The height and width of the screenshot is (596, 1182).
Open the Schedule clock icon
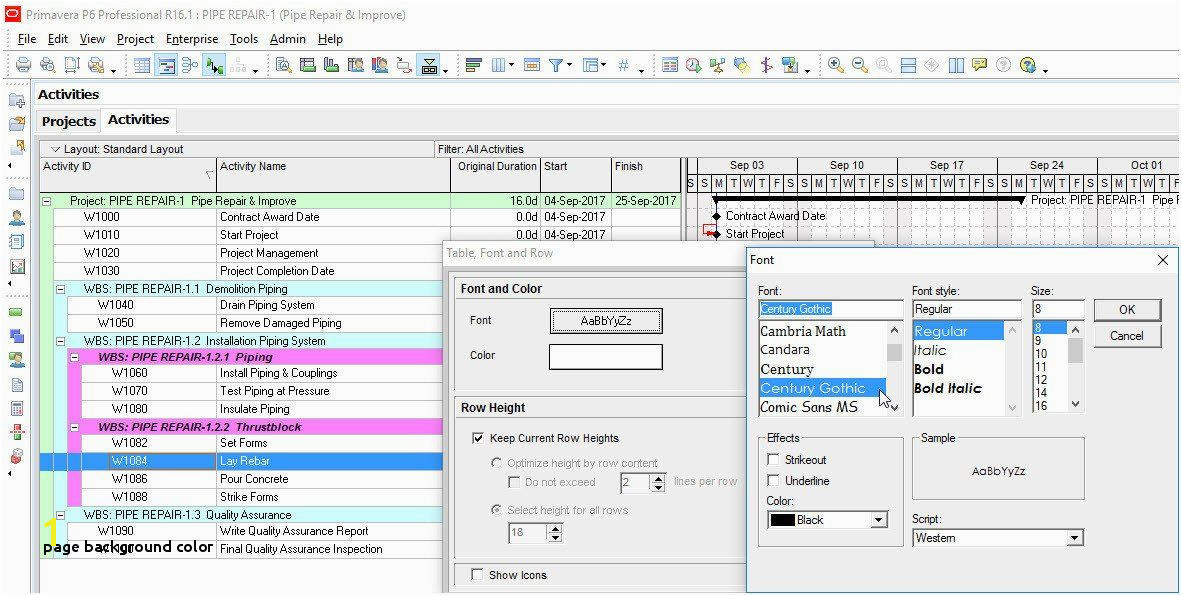coord(694,65)
